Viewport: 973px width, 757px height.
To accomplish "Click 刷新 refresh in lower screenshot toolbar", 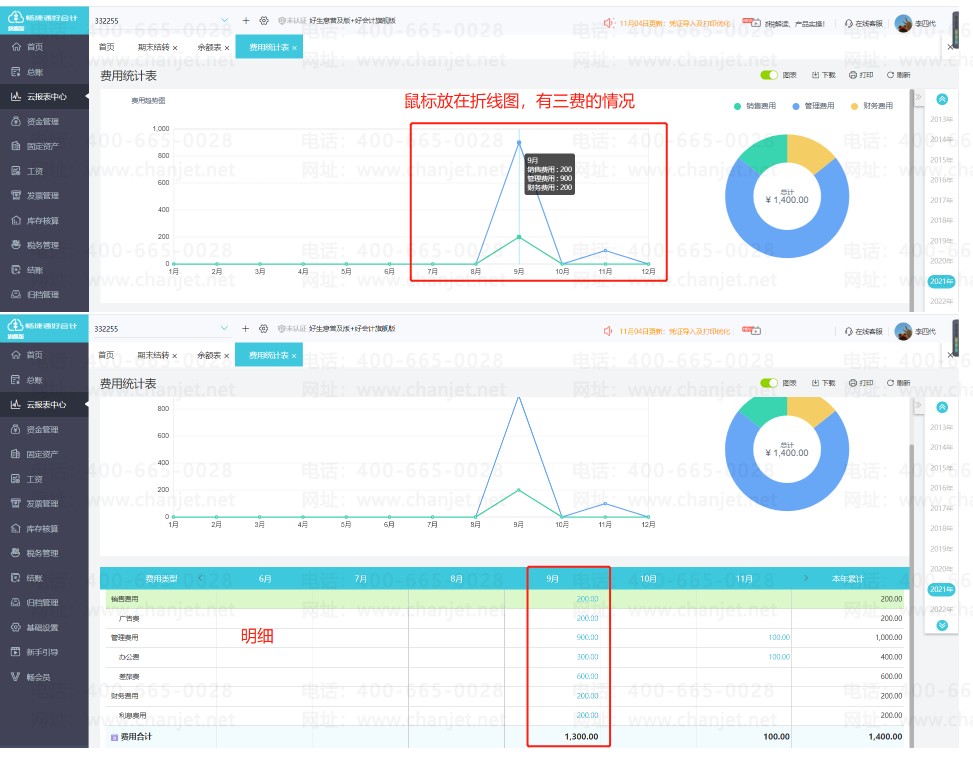I will (898, 383).
